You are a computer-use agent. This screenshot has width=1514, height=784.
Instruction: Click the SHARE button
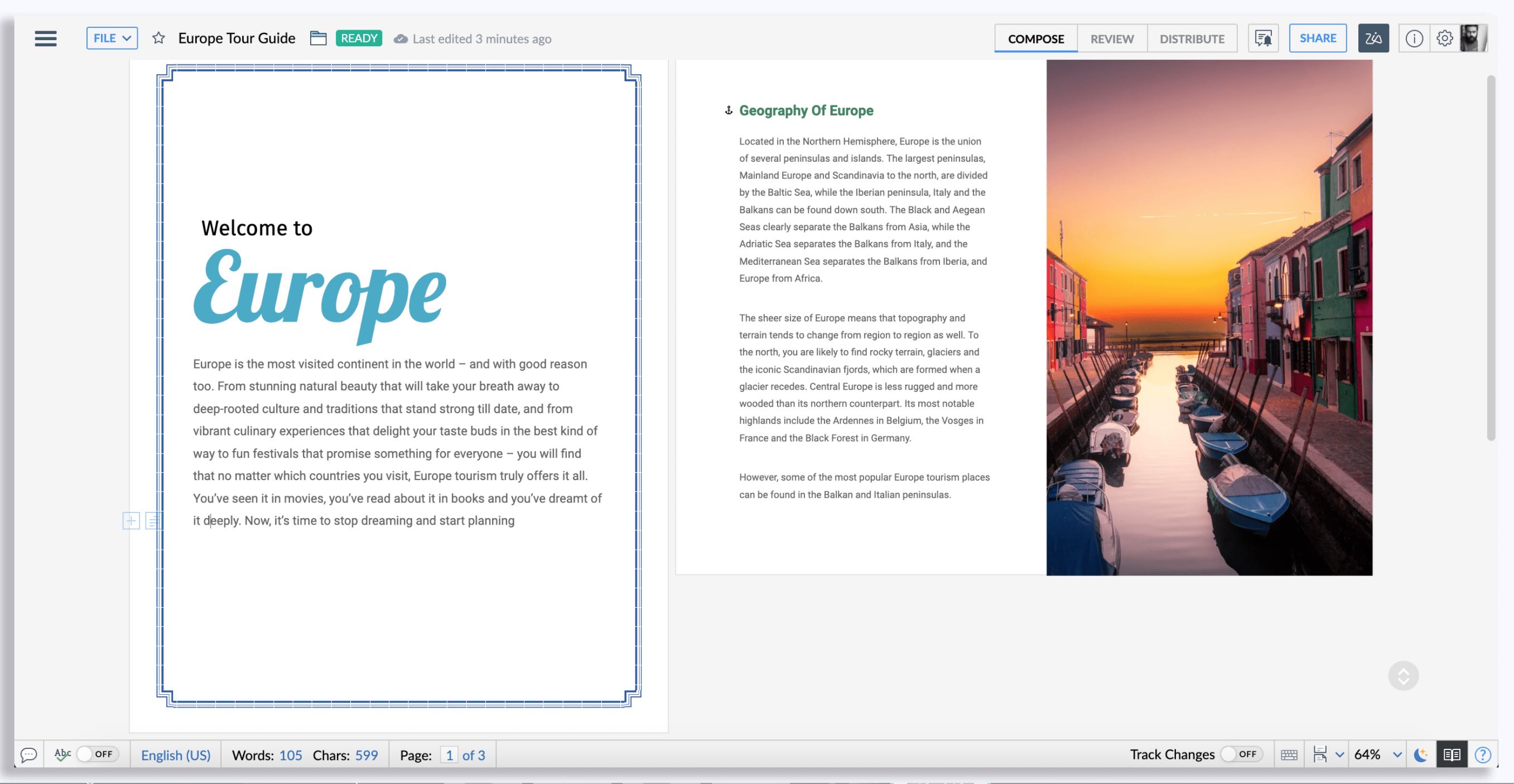click(x=1317, y=38)
